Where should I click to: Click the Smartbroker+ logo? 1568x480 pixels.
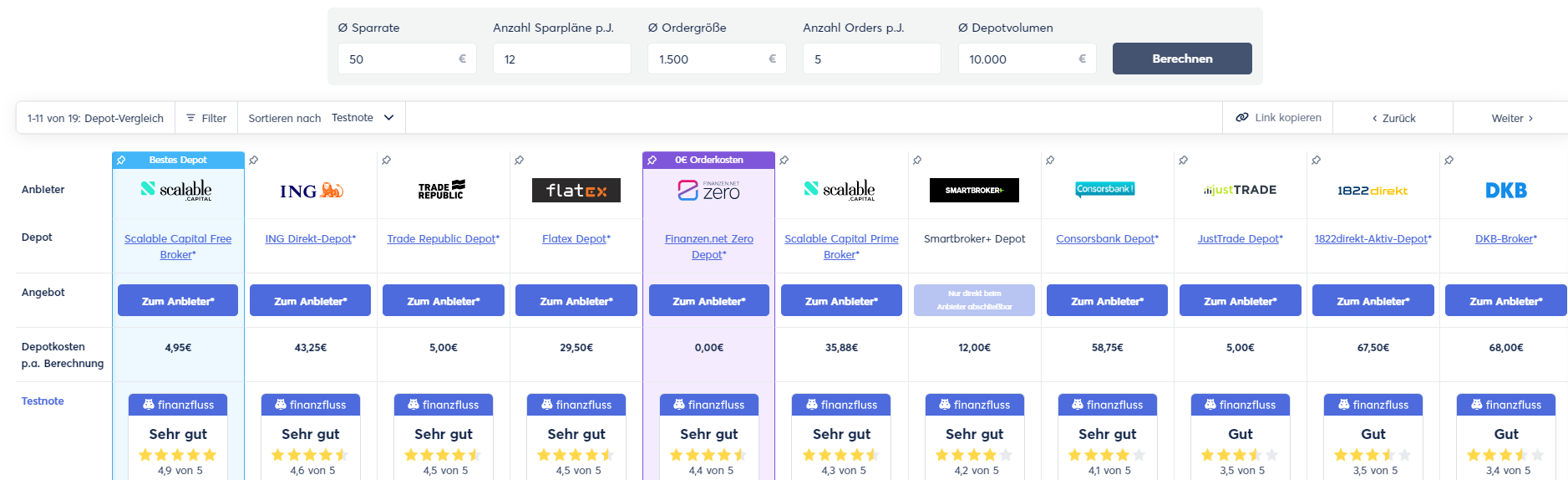coord(974,190)
